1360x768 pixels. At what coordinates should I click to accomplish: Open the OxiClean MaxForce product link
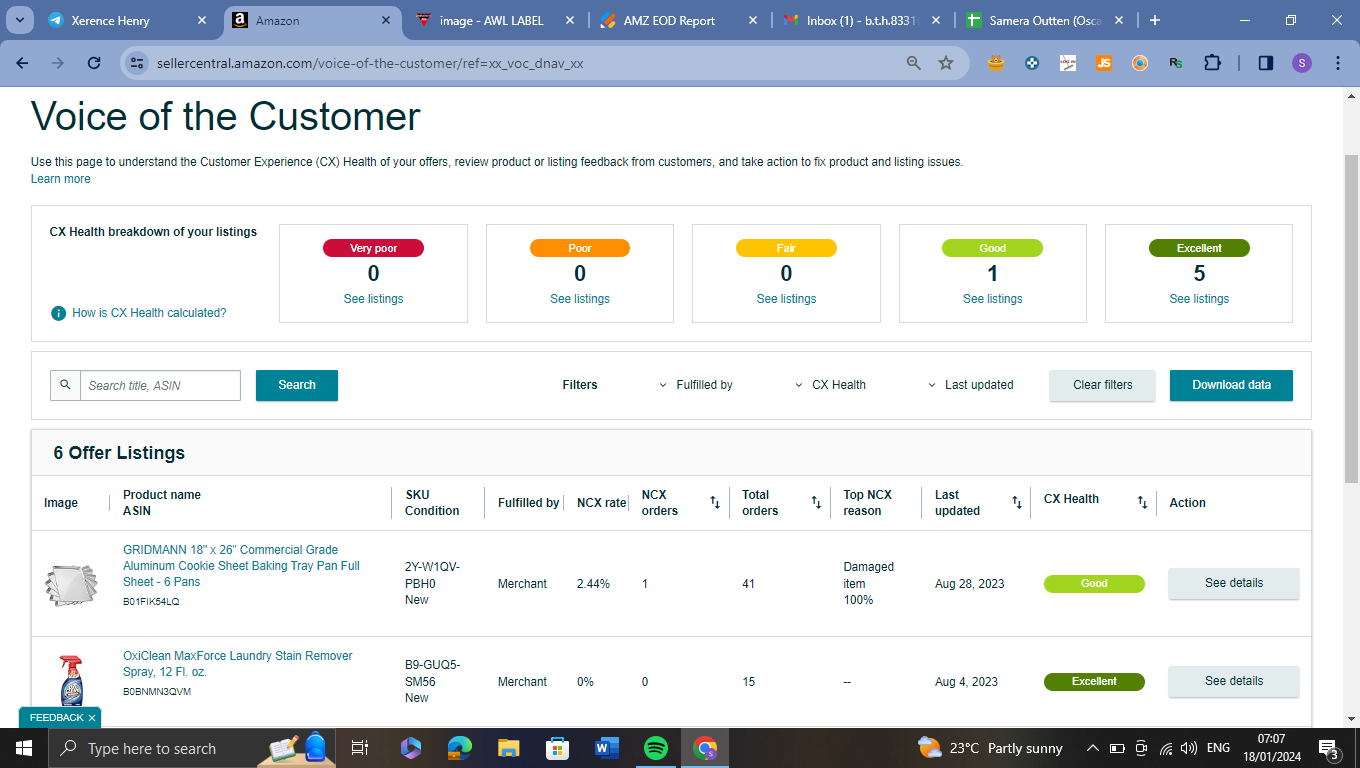click(x=238, y=664)
